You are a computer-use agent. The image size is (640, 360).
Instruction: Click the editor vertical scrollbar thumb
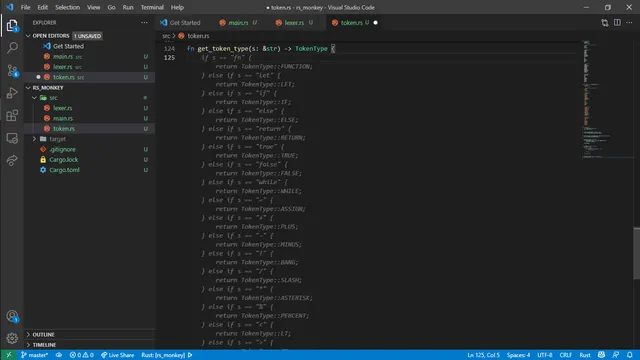click(637, 253)
